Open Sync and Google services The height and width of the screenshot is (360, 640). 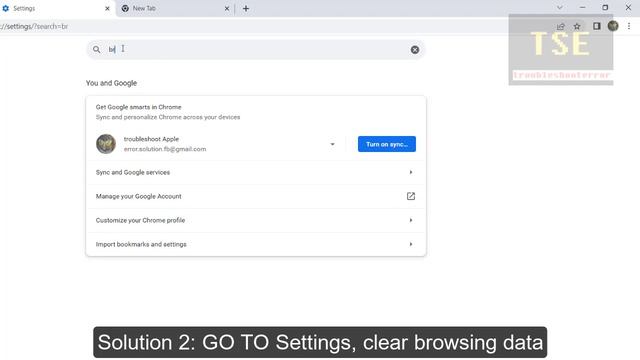[x=256, y=172]
